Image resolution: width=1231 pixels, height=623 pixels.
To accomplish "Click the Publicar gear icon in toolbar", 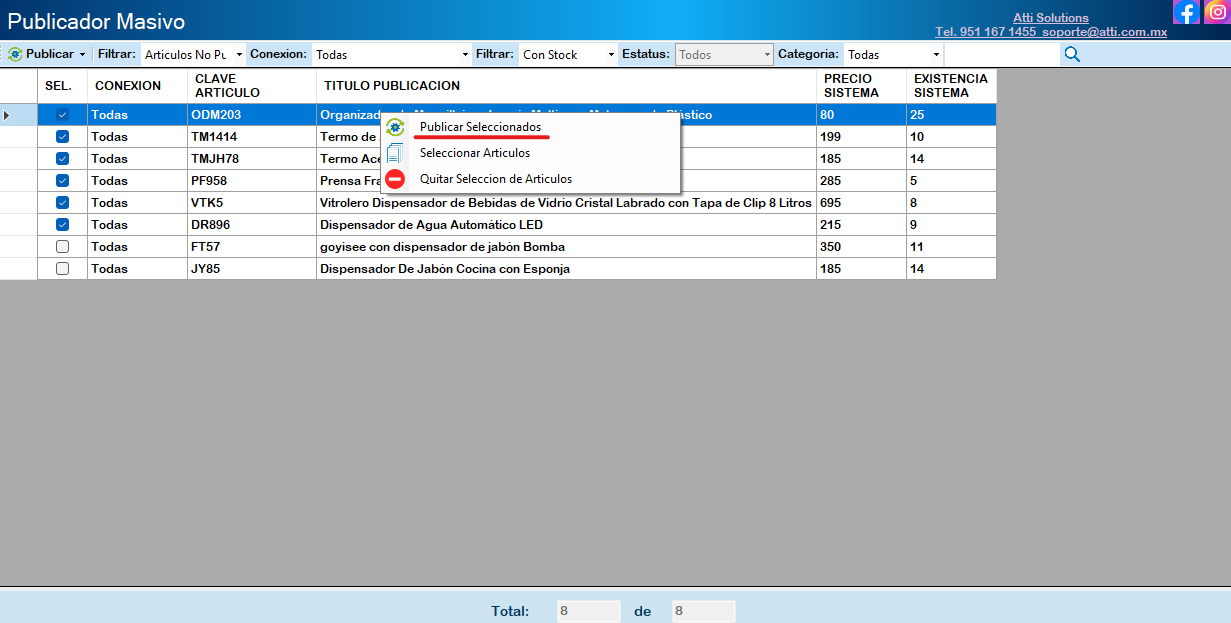I will click(15, 54).
